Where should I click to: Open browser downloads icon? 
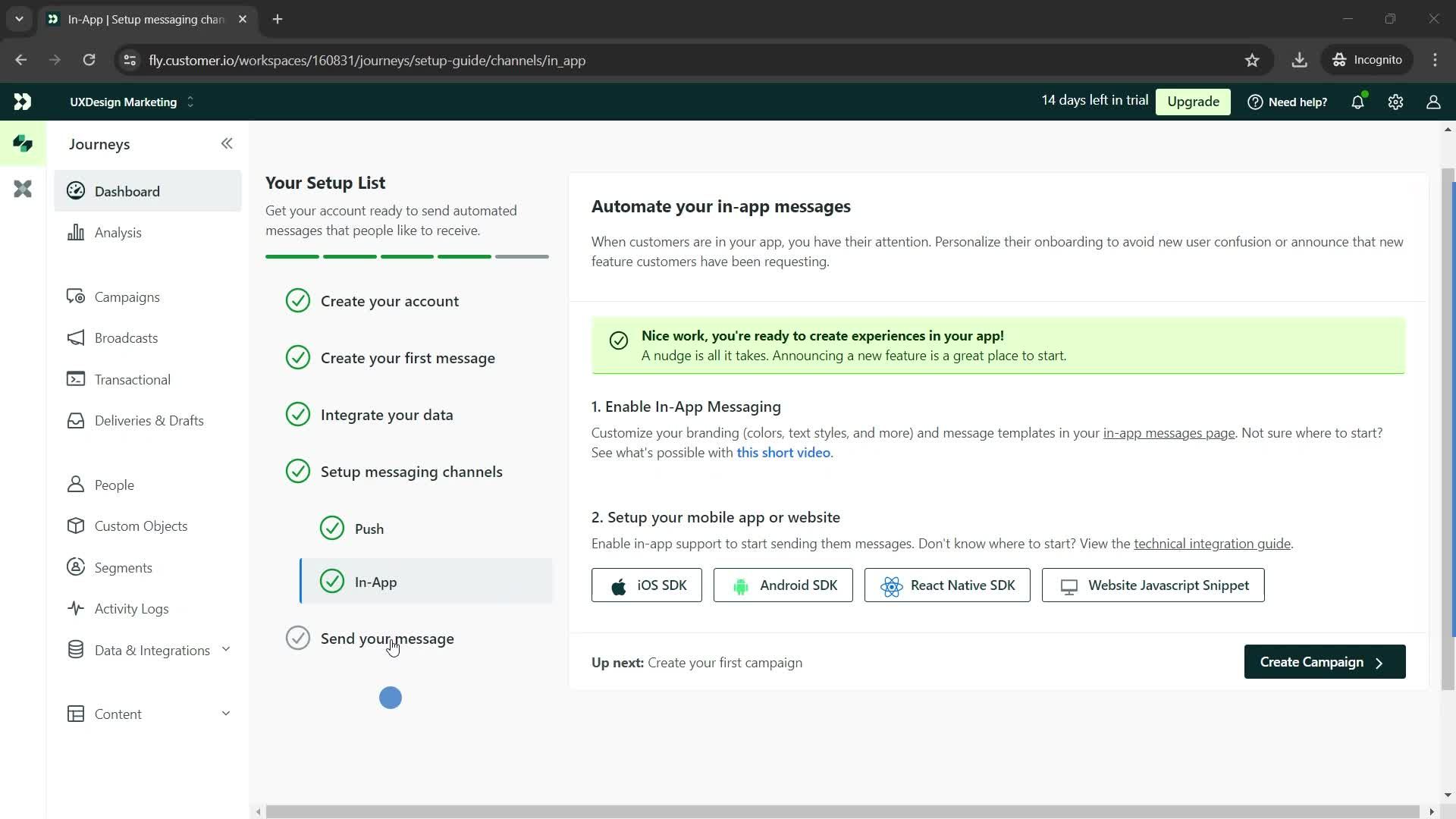tap(1300, 60)
